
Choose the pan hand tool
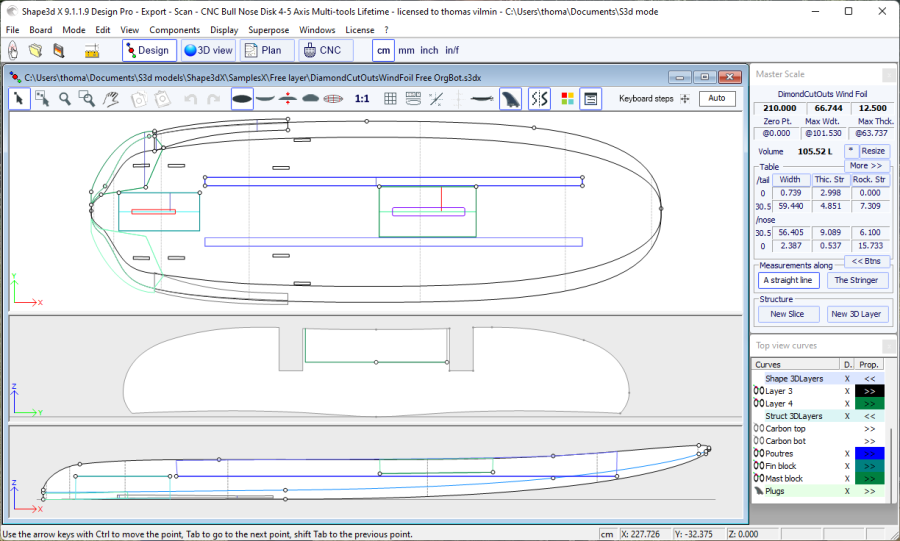click(111, 98)
